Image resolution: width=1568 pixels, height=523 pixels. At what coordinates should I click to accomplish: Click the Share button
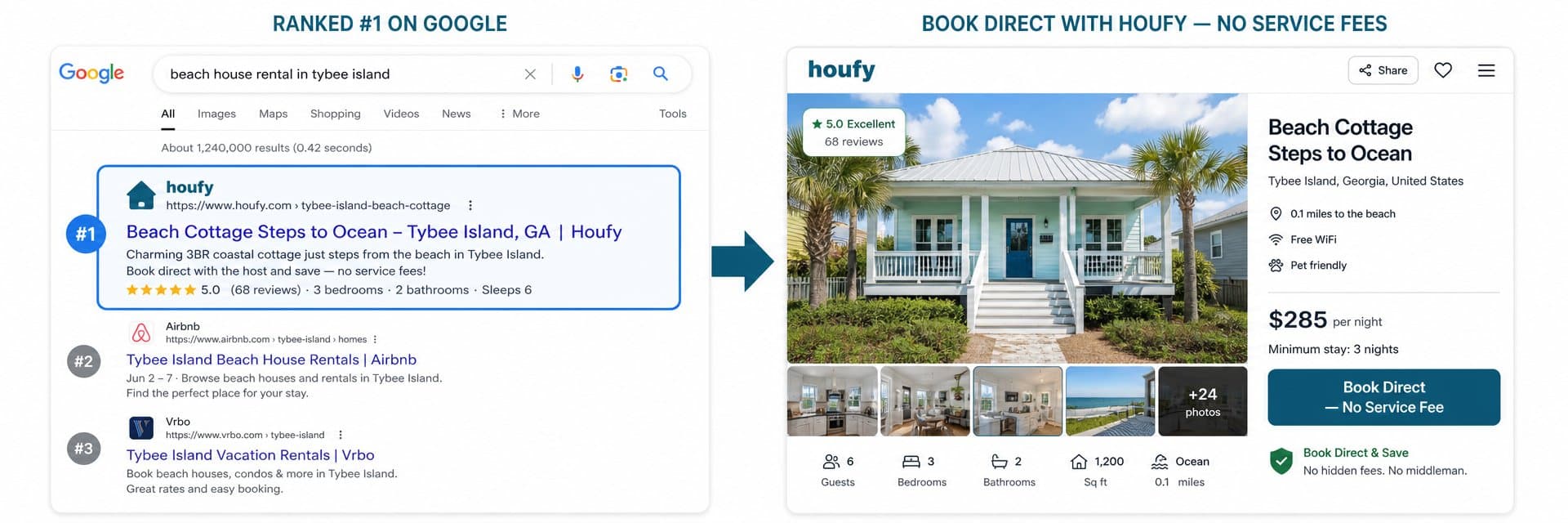[1383, 70]
